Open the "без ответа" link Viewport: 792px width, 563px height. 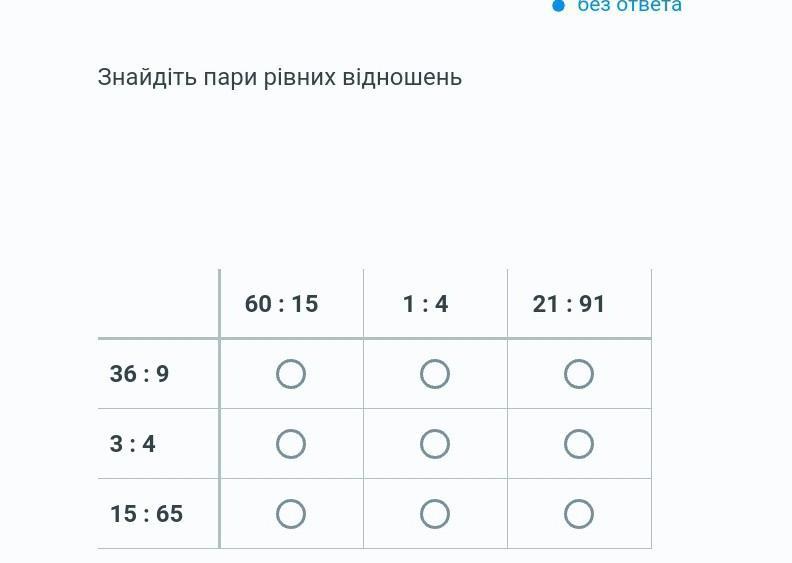point(629,6)
